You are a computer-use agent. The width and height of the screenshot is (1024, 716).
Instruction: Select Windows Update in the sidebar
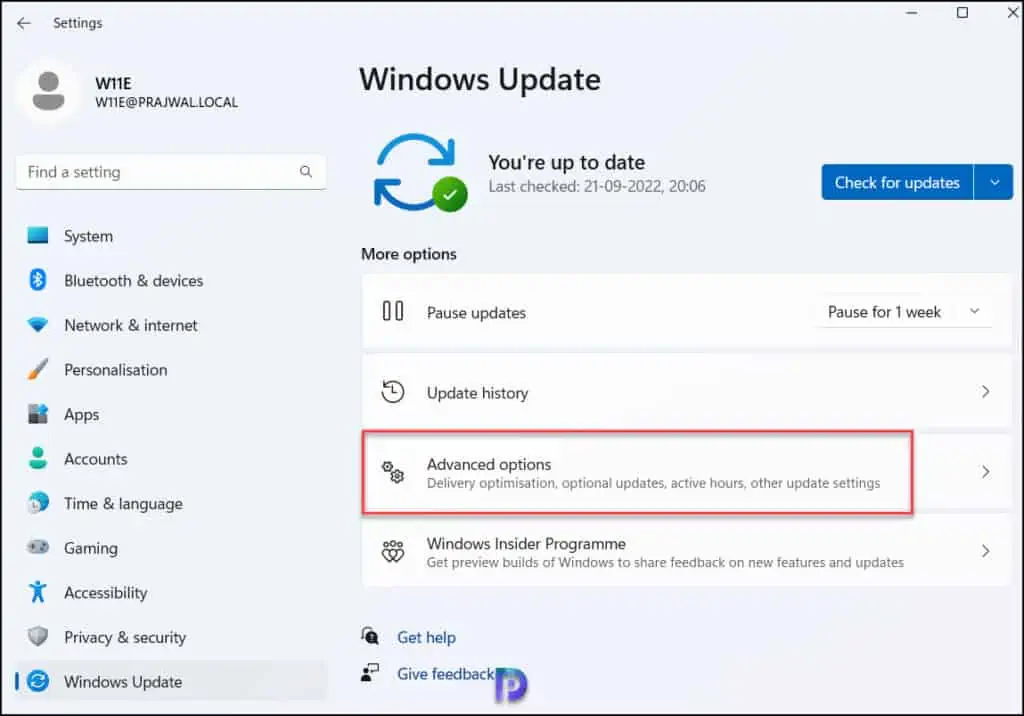click(x=170, y=681)
